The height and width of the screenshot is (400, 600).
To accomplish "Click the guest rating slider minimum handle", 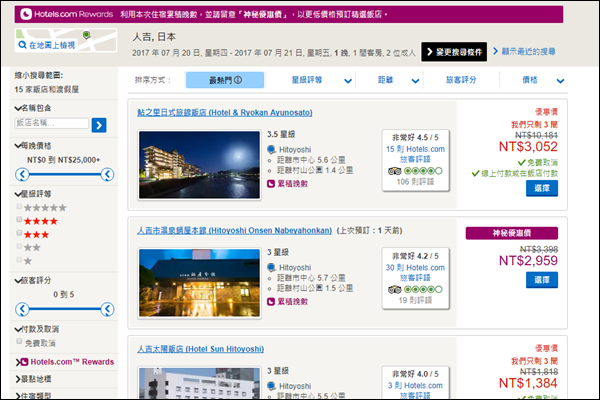I will click(22, 309).
